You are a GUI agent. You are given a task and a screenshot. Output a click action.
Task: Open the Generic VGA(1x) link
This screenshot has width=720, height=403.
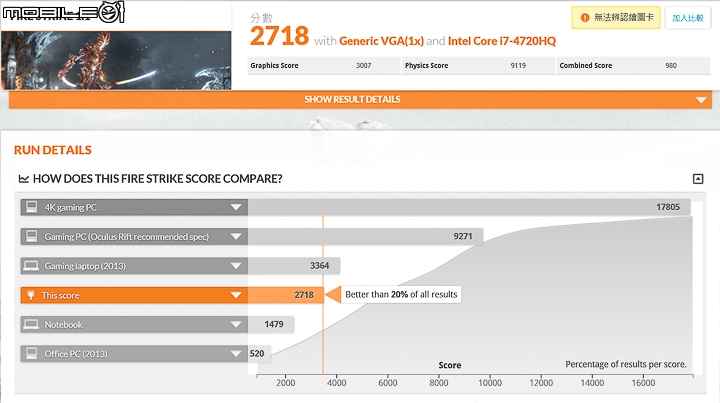coord(381,41)
